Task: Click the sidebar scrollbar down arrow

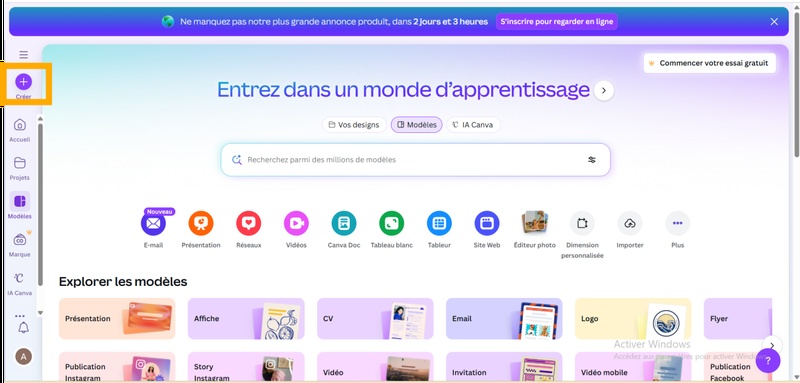Action: (40, 313)
